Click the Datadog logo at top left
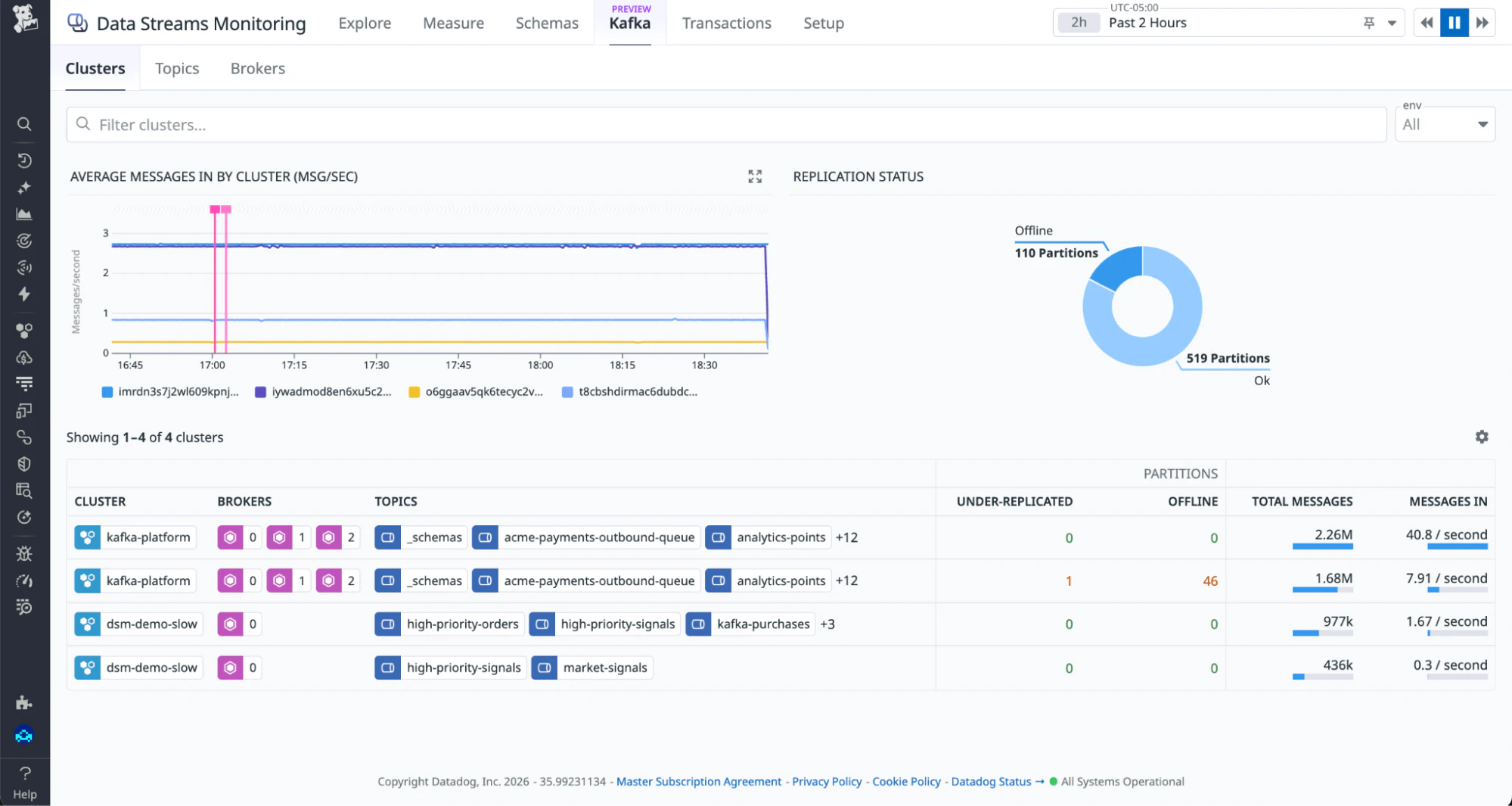 tap(24, 18)
